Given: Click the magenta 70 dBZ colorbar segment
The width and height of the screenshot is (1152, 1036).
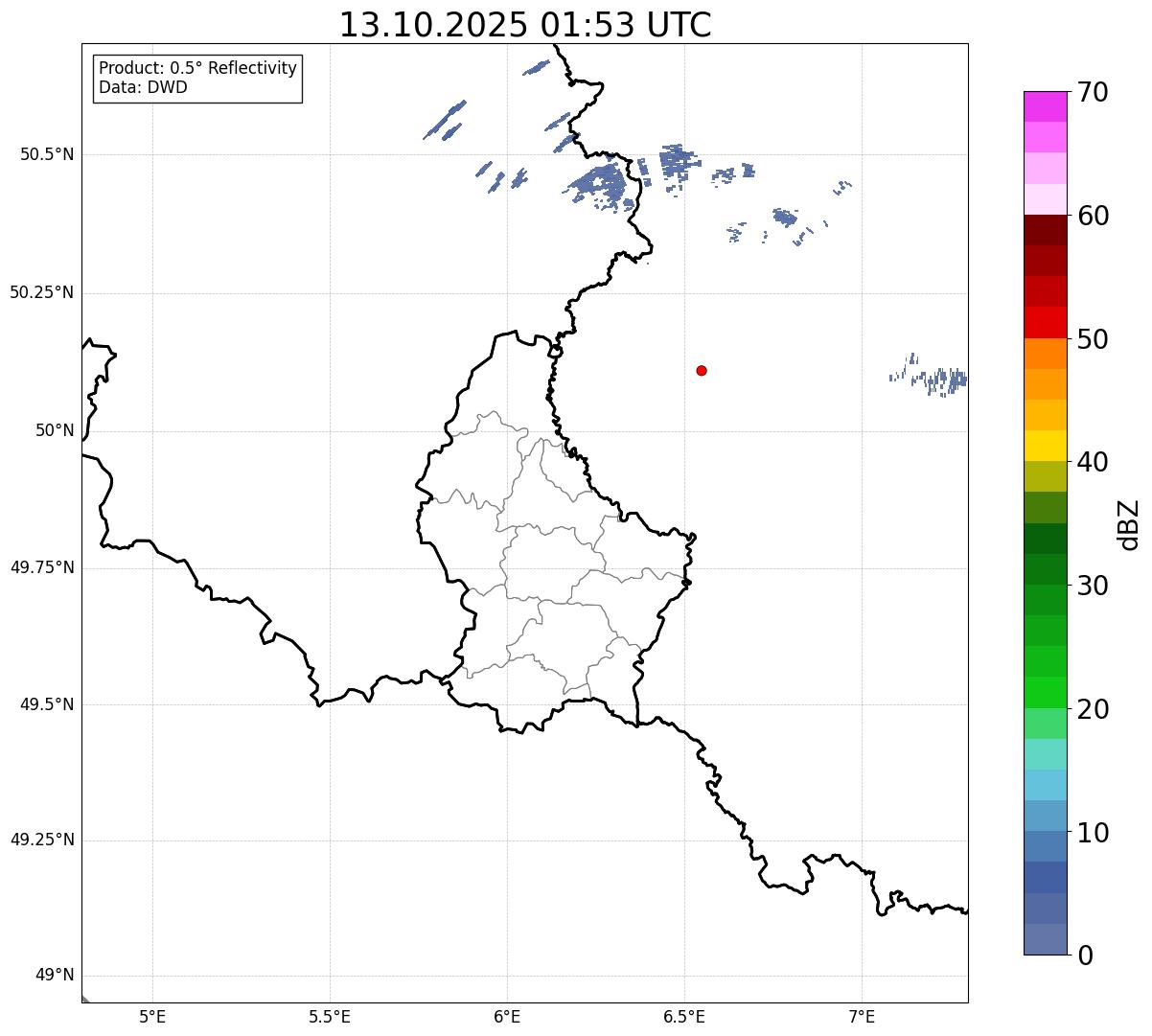Looking at the screenshot, I should tap(1045, 106).
